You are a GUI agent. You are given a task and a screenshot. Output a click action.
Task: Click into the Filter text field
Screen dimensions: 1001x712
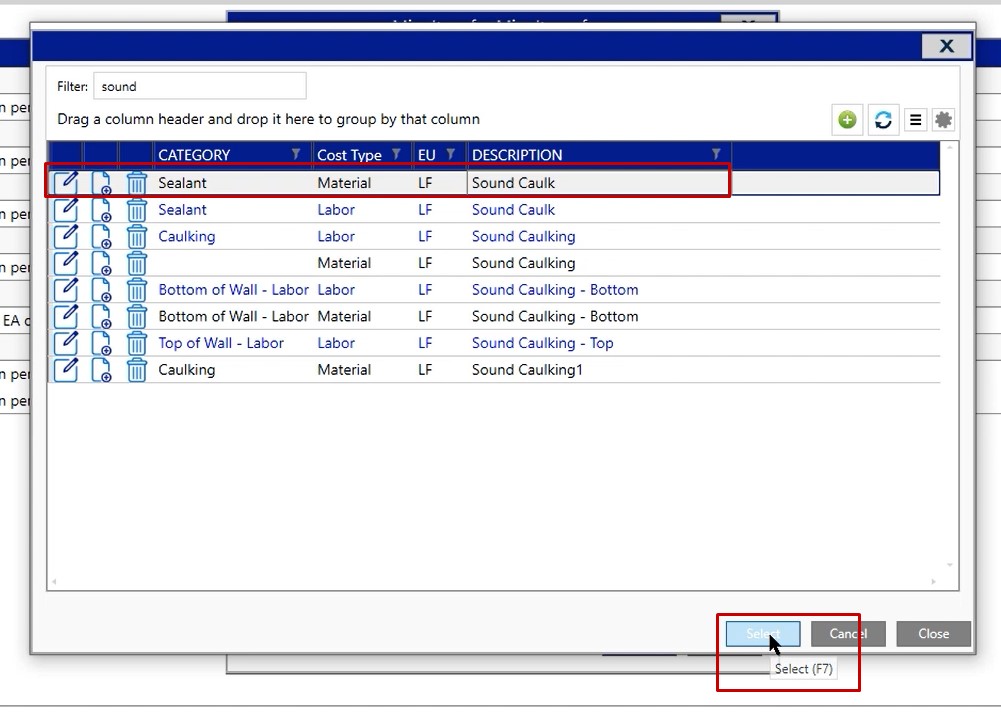[x=199, y=87]
